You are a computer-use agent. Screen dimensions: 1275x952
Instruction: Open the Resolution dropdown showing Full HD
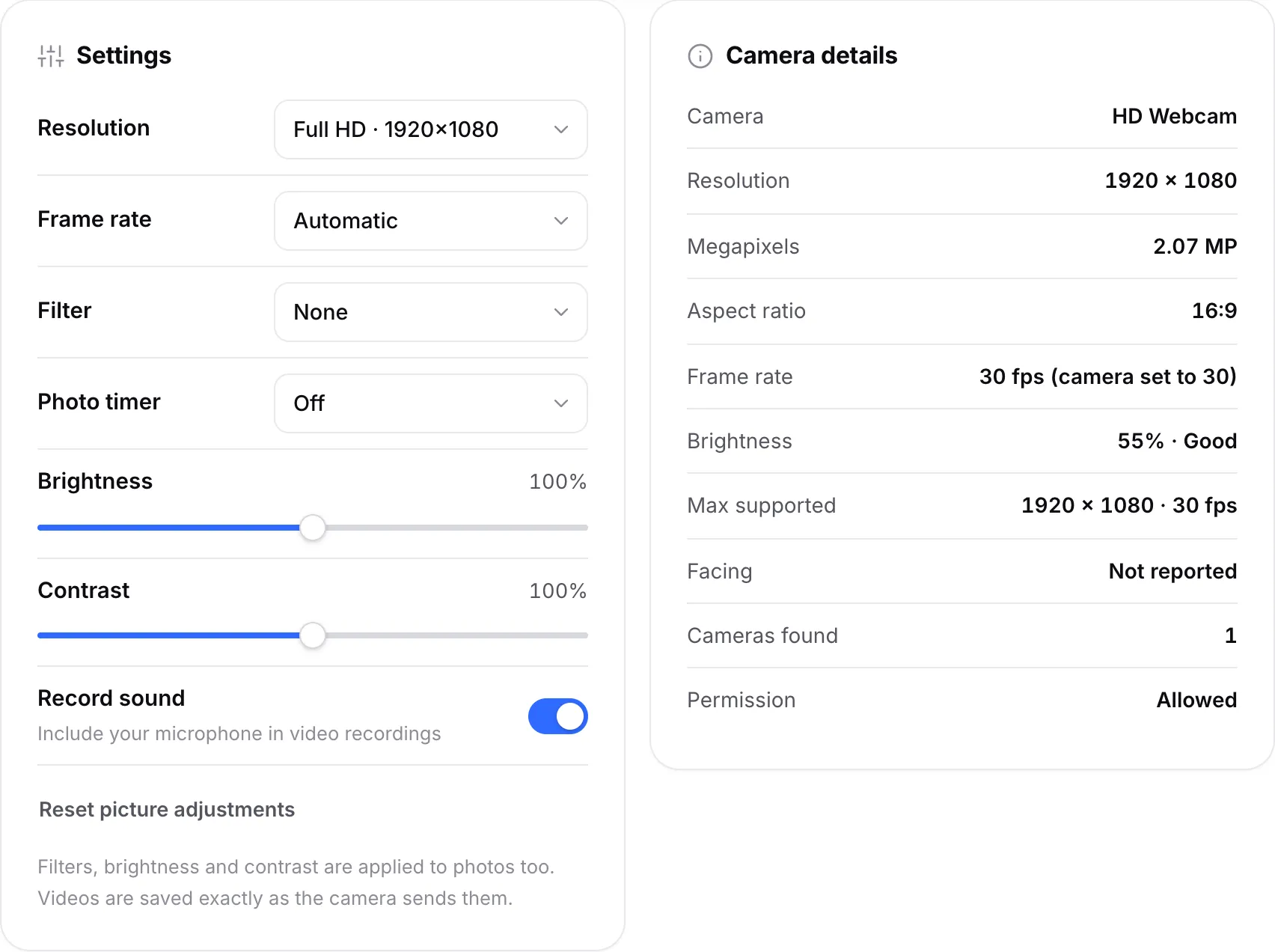click(x=431, y=129)
